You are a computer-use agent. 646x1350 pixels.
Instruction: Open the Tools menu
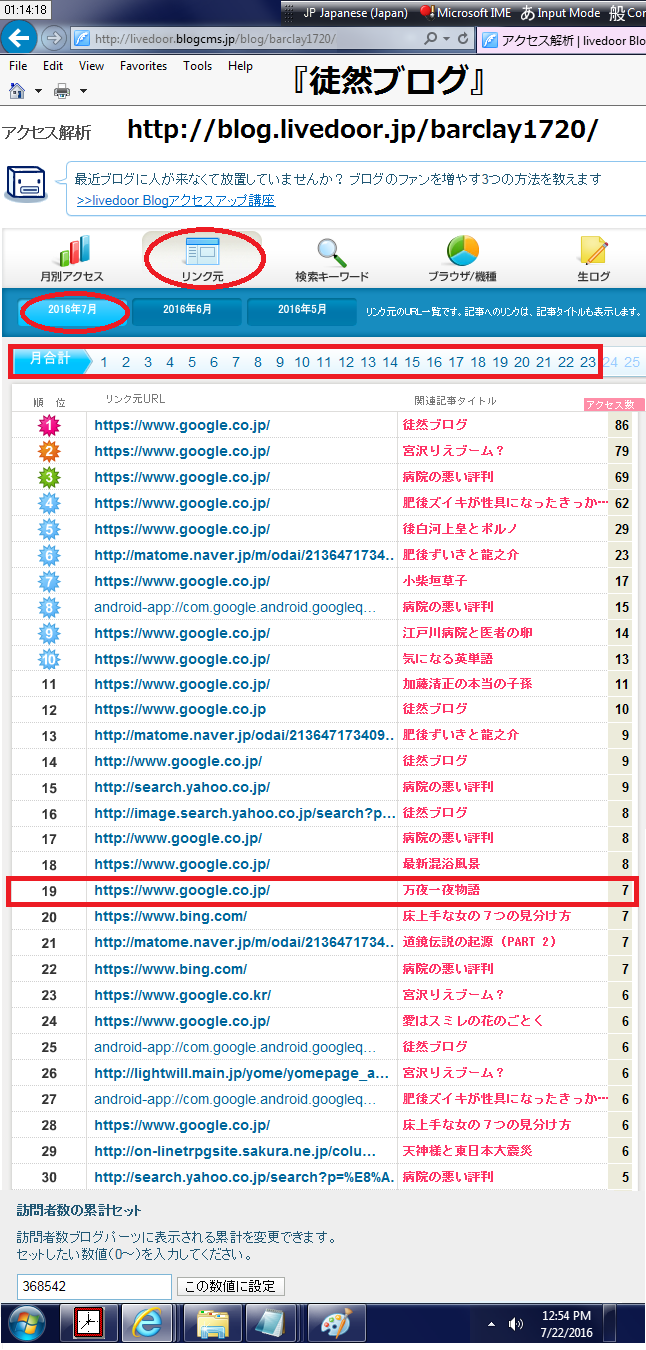point(197,66)
